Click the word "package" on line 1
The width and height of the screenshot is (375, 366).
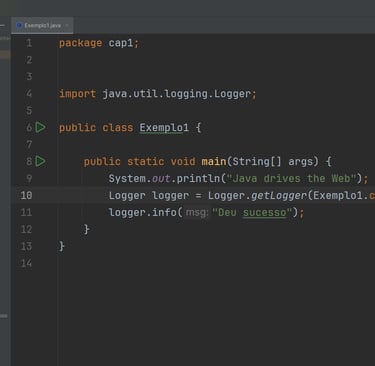click(x=80, y=43)
